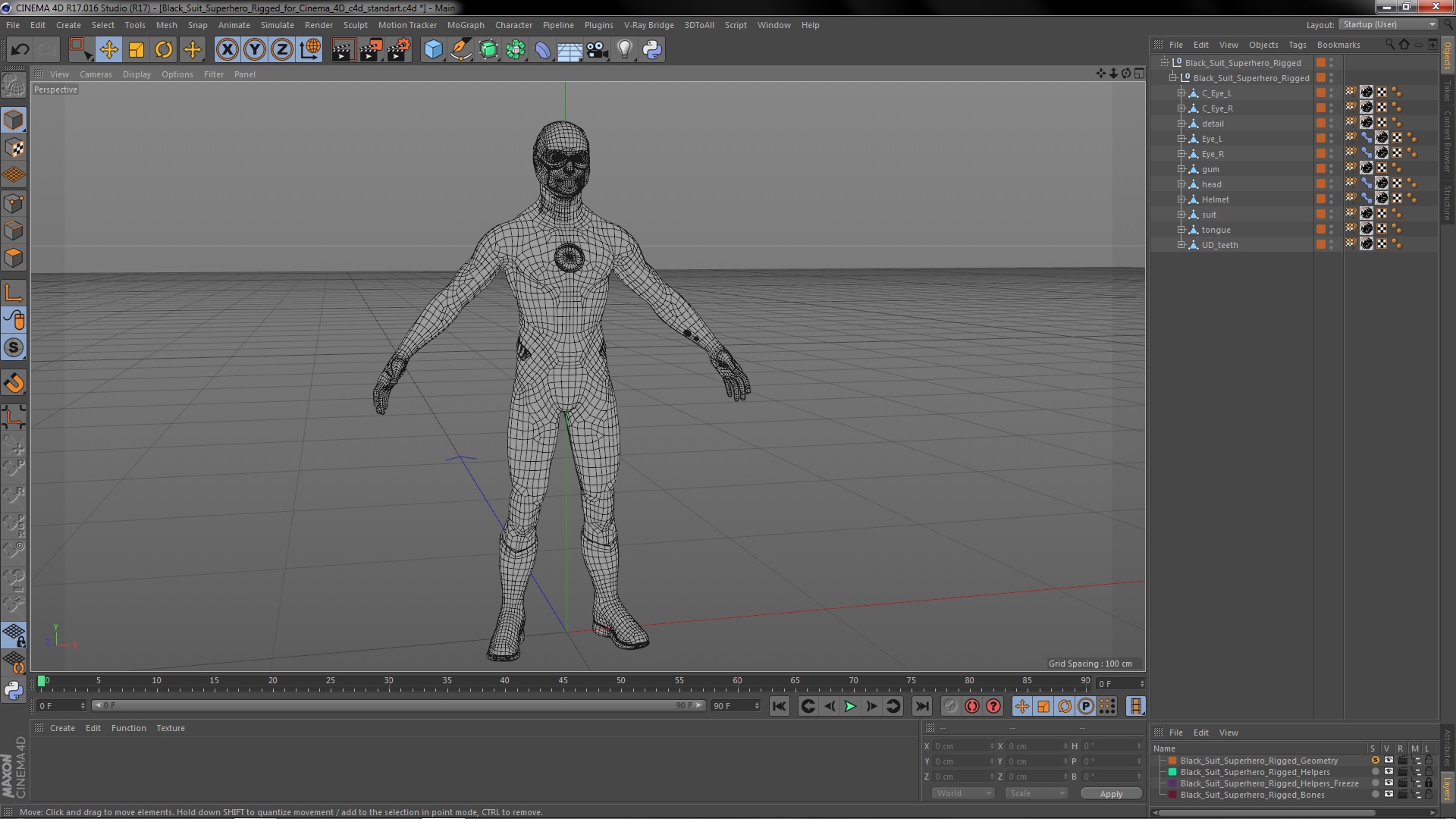
Task: Play animation forward
Action: pos(850,707)
